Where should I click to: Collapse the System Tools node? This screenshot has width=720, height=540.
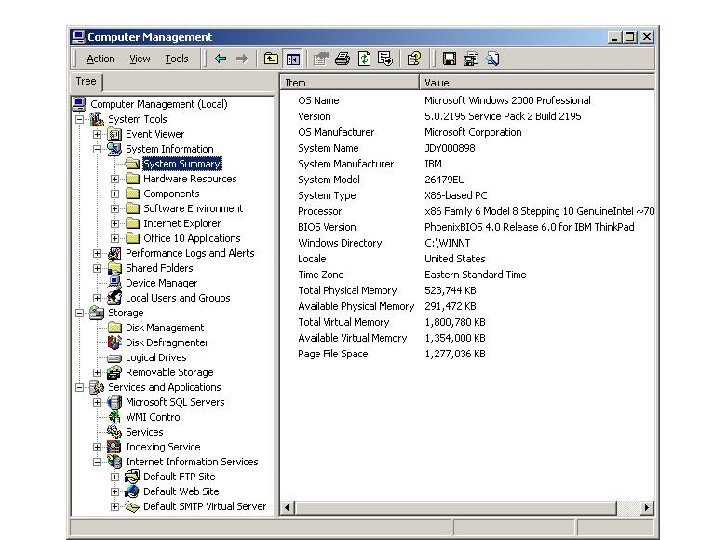(x=80, y=119)
